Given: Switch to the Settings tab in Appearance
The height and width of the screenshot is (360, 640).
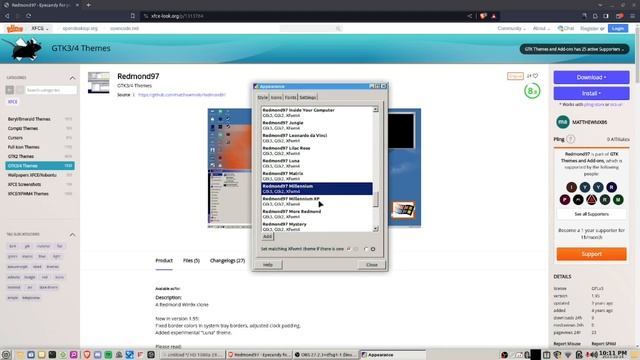Looking at the screenshot, I should (x=308, y=97).
